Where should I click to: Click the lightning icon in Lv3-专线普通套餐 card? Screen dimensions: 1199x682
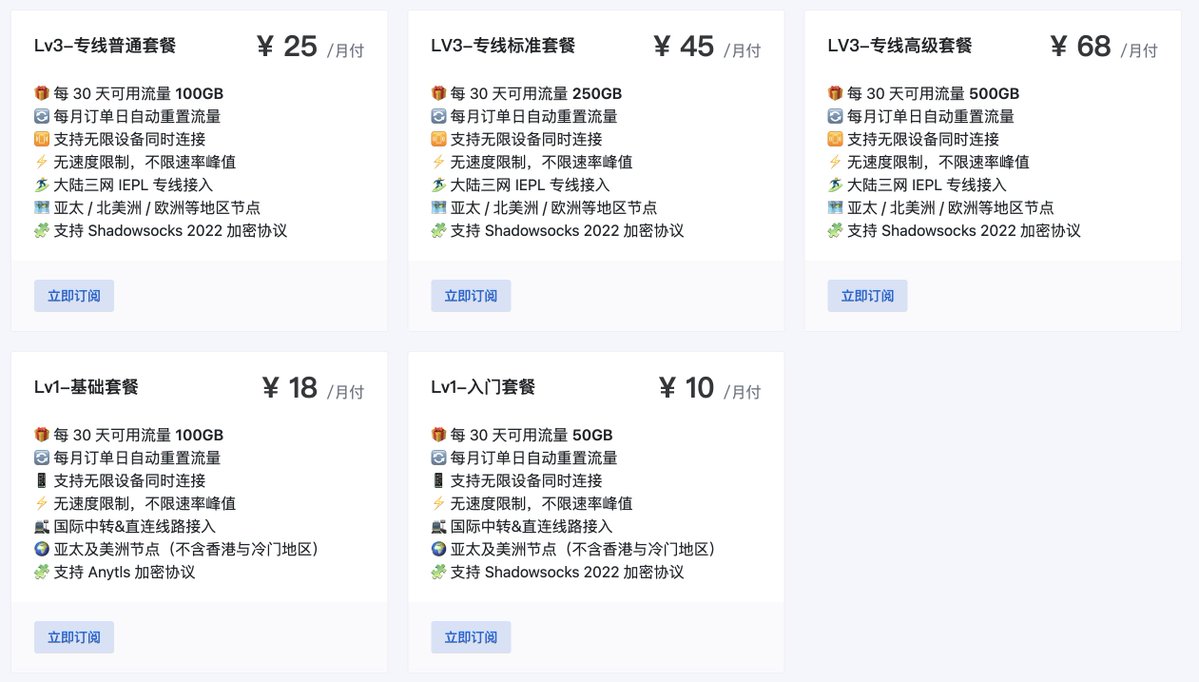pos(42,162)
